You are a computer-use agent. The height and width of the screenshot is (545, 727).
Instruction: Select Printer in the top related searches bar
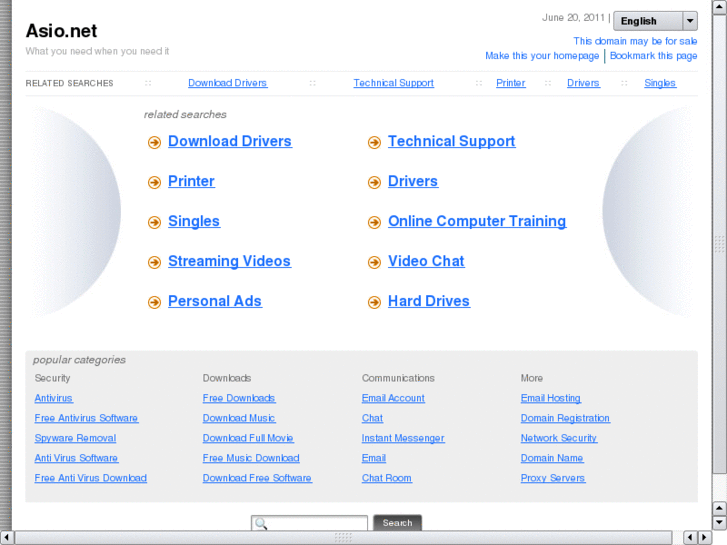coord(510,83)
